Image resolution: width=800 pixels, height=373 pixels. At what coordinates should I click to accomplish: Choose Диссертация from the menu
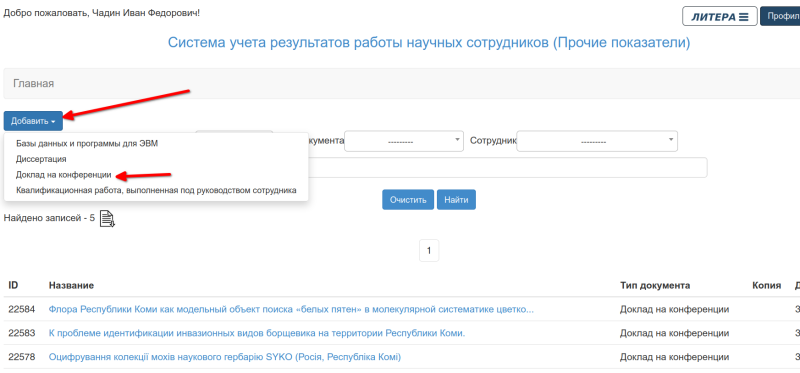coord(41,159)
